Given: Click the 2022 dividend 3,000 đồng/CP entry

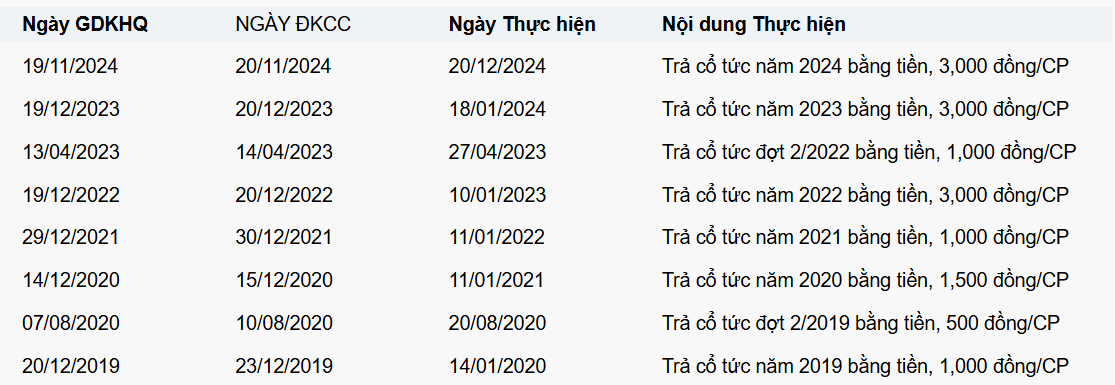Looking at the screenshot, I should click(x=865, y=194).
